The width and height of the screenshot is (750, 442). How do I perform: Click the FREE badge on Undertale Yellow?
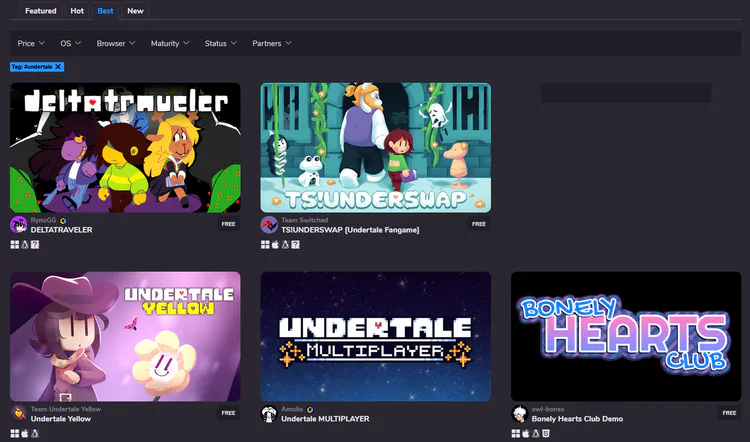(229, 413)
